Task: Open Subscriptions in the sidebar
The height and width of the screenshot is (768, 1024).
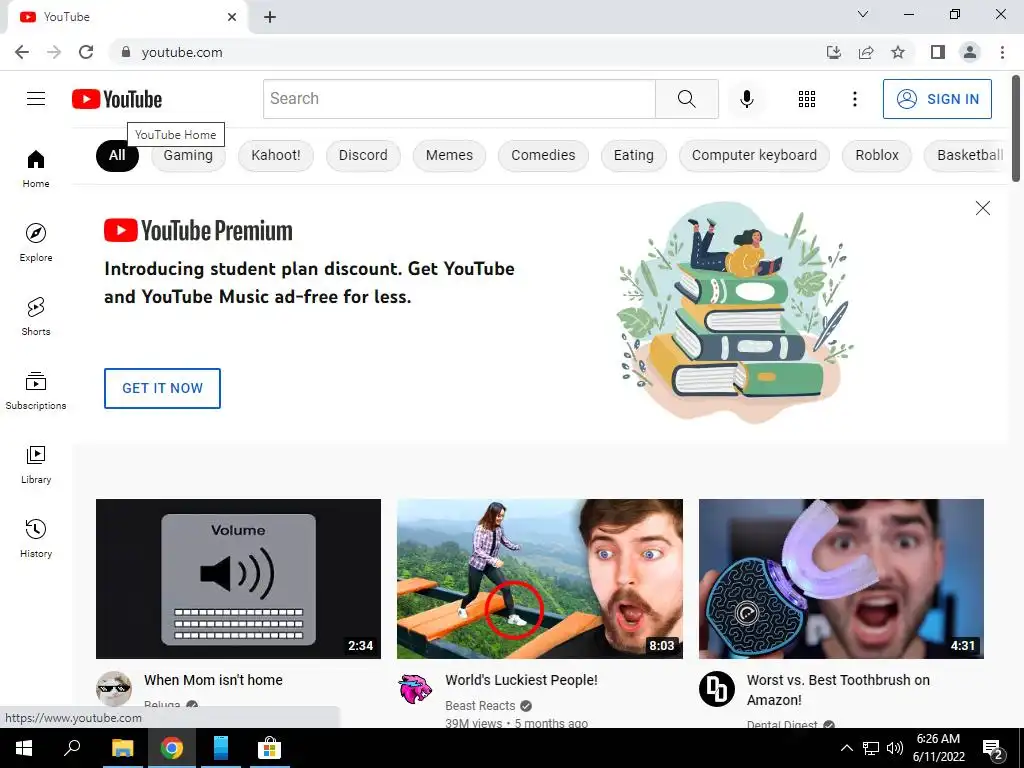Action: 36,391
